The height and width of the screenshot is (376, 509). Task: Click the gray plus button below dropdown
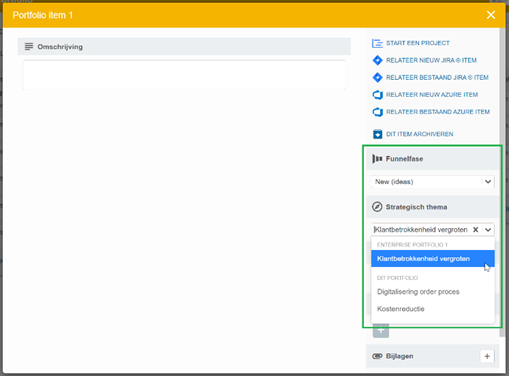[x=381, y=331]
